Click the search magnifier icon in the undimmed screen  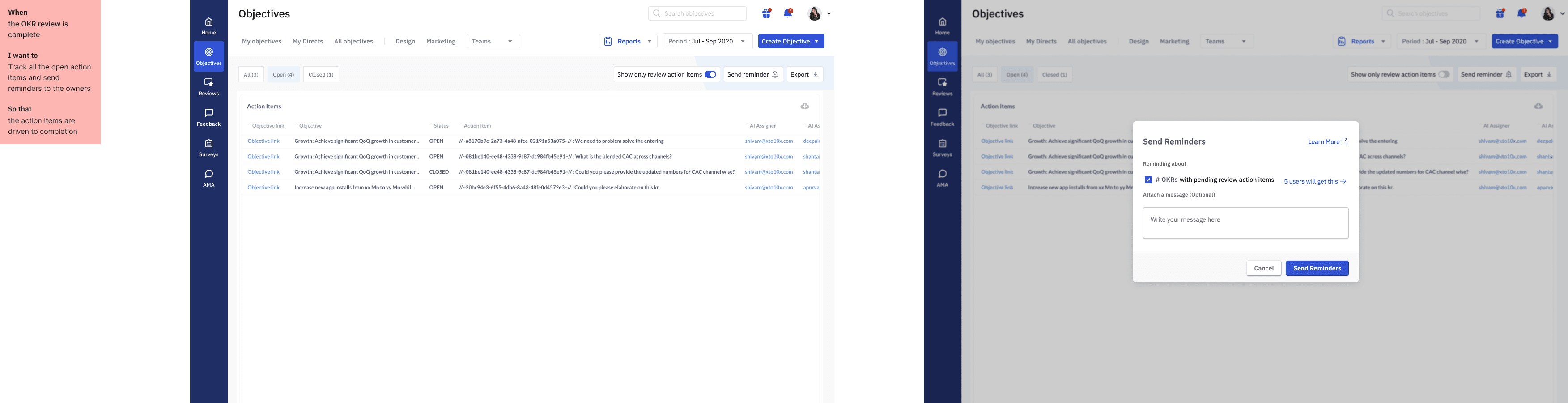[657, 13]
